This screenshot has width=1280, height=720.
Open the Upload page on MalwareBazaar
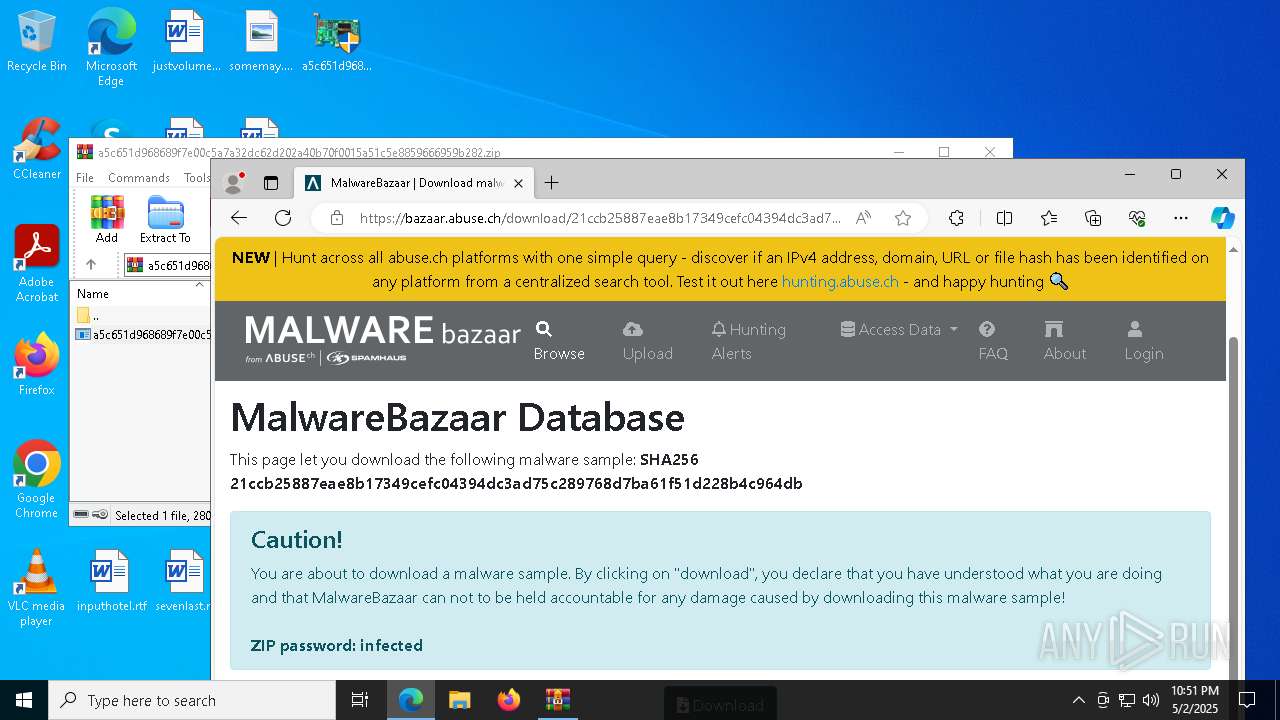point(647,341)
